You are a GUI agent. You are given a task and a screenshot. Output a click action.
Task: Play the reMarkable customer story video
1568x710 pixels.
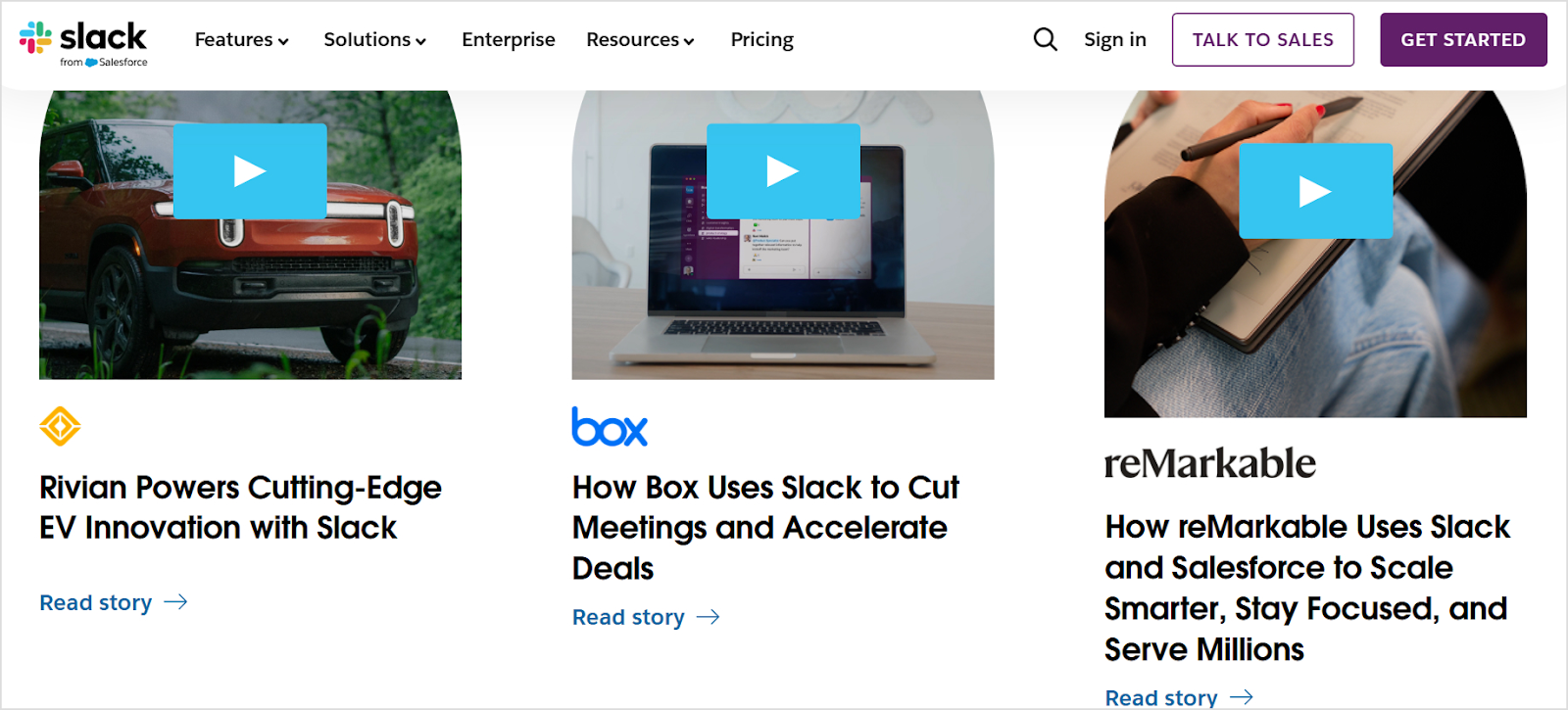point(1316,191)
